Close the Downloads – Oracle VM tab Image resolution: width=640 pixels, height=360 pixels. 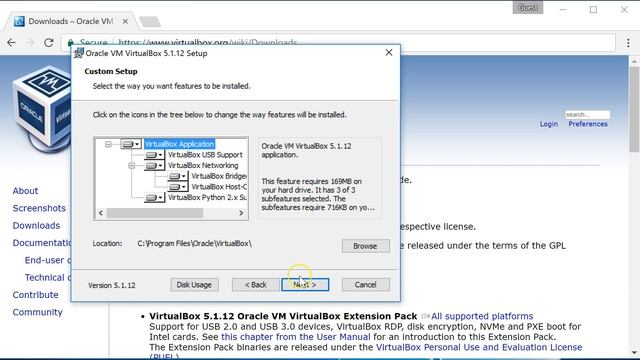[125, 21]
